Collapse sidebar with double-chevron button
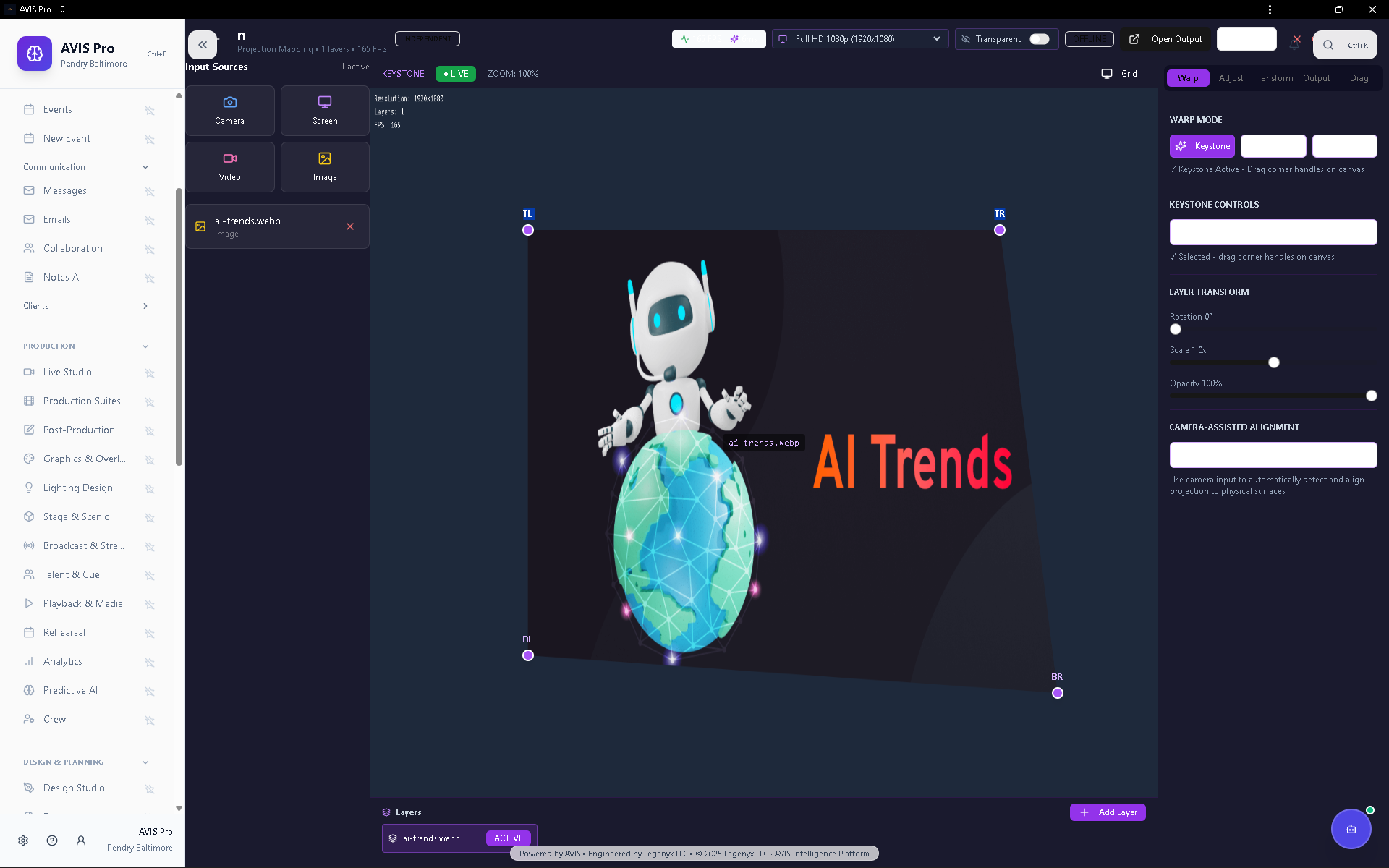Image resolution: width=1389 pixels, height=868 pixels. tap(203, 45)
